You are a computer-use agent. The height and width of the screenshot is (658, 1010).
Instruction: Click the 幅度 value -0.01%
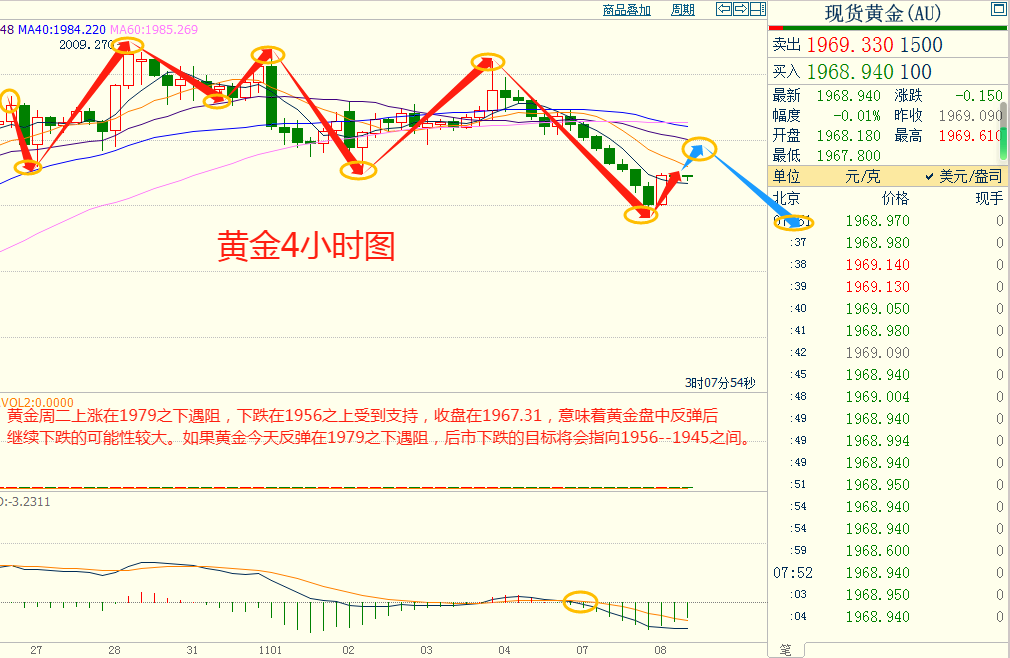coord(856,116)
